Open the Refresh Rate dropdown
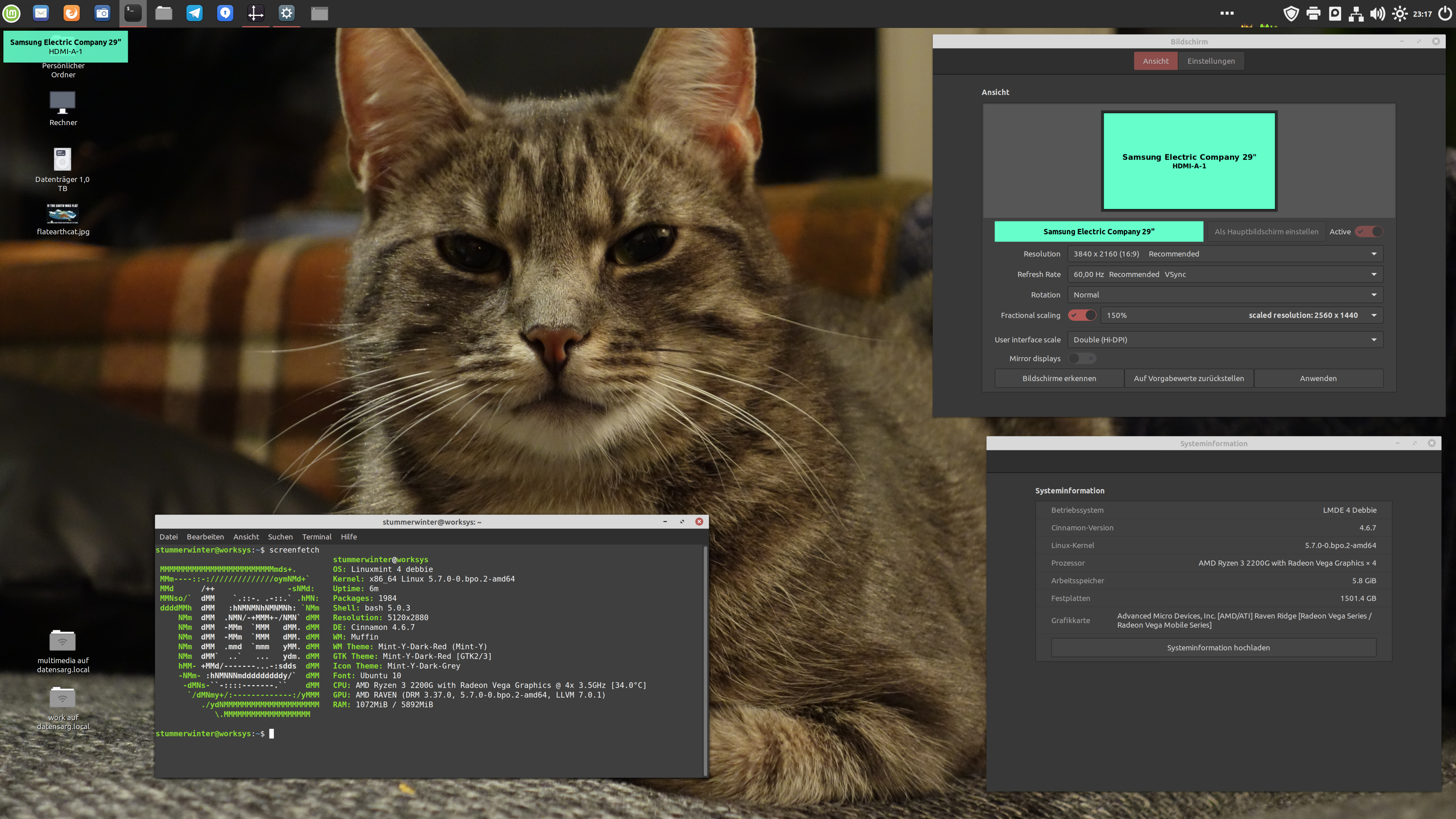The width and height of the screenshot is (1456, 819). (x=1225, y=274)
